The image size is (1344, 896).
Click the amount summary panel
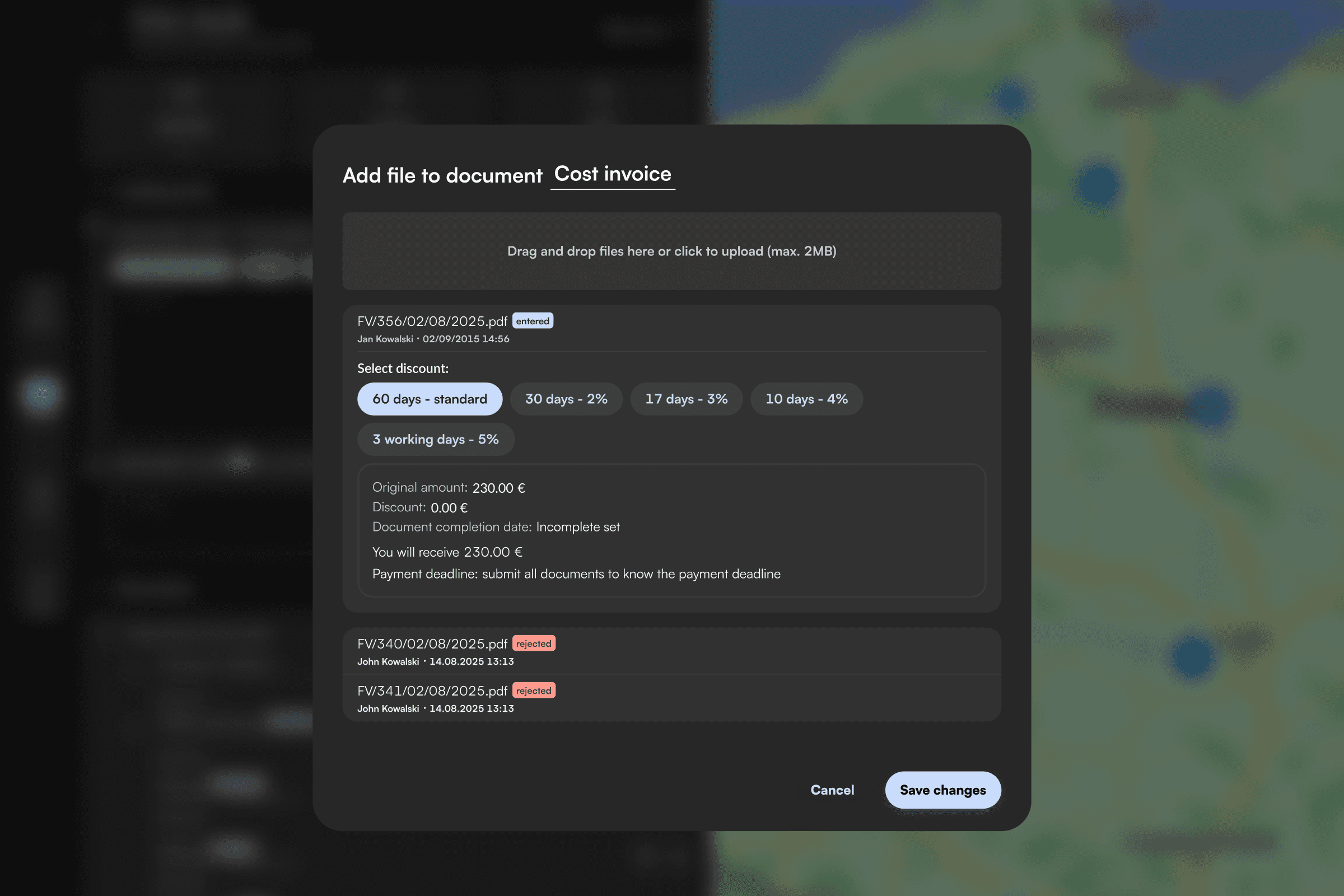tap(672, 531)
